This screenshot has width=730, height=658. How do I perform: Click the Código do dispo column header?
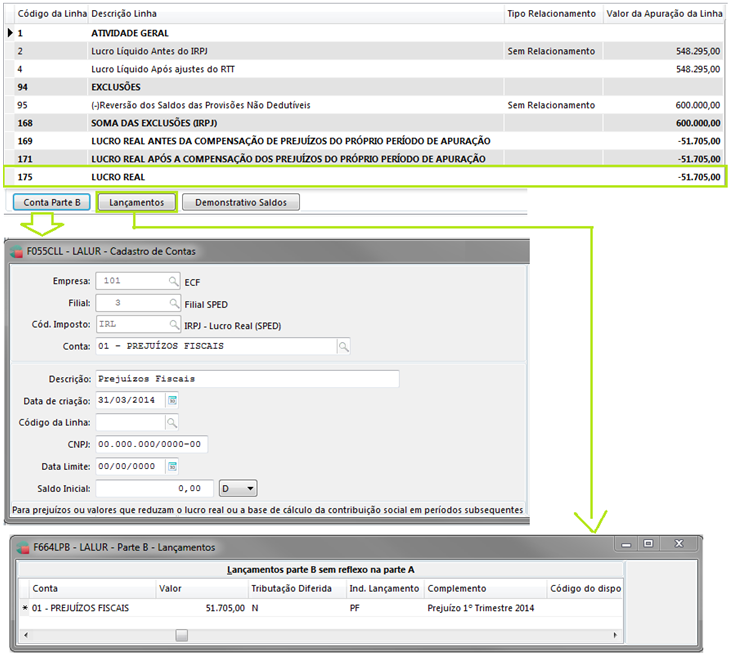(585, 589)
